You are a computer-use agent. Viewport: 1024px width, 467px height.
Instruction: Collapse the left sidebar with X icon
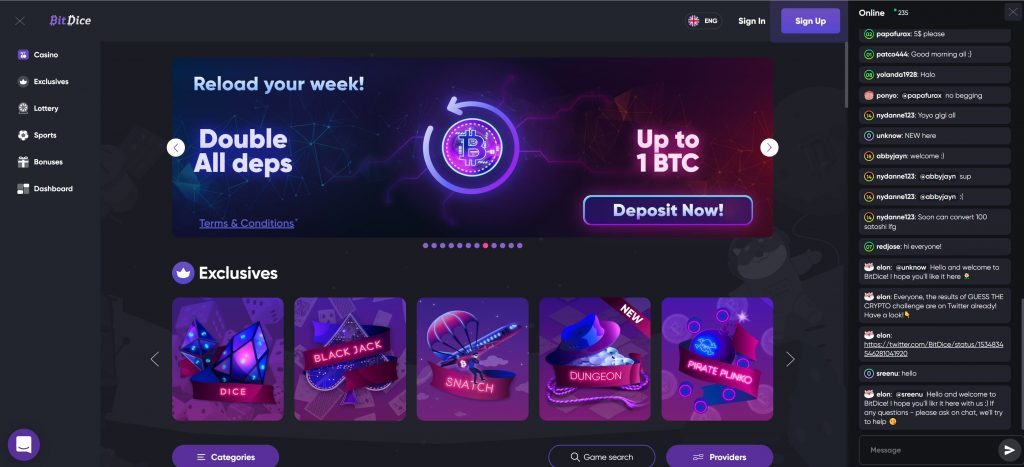pos(20,21)
